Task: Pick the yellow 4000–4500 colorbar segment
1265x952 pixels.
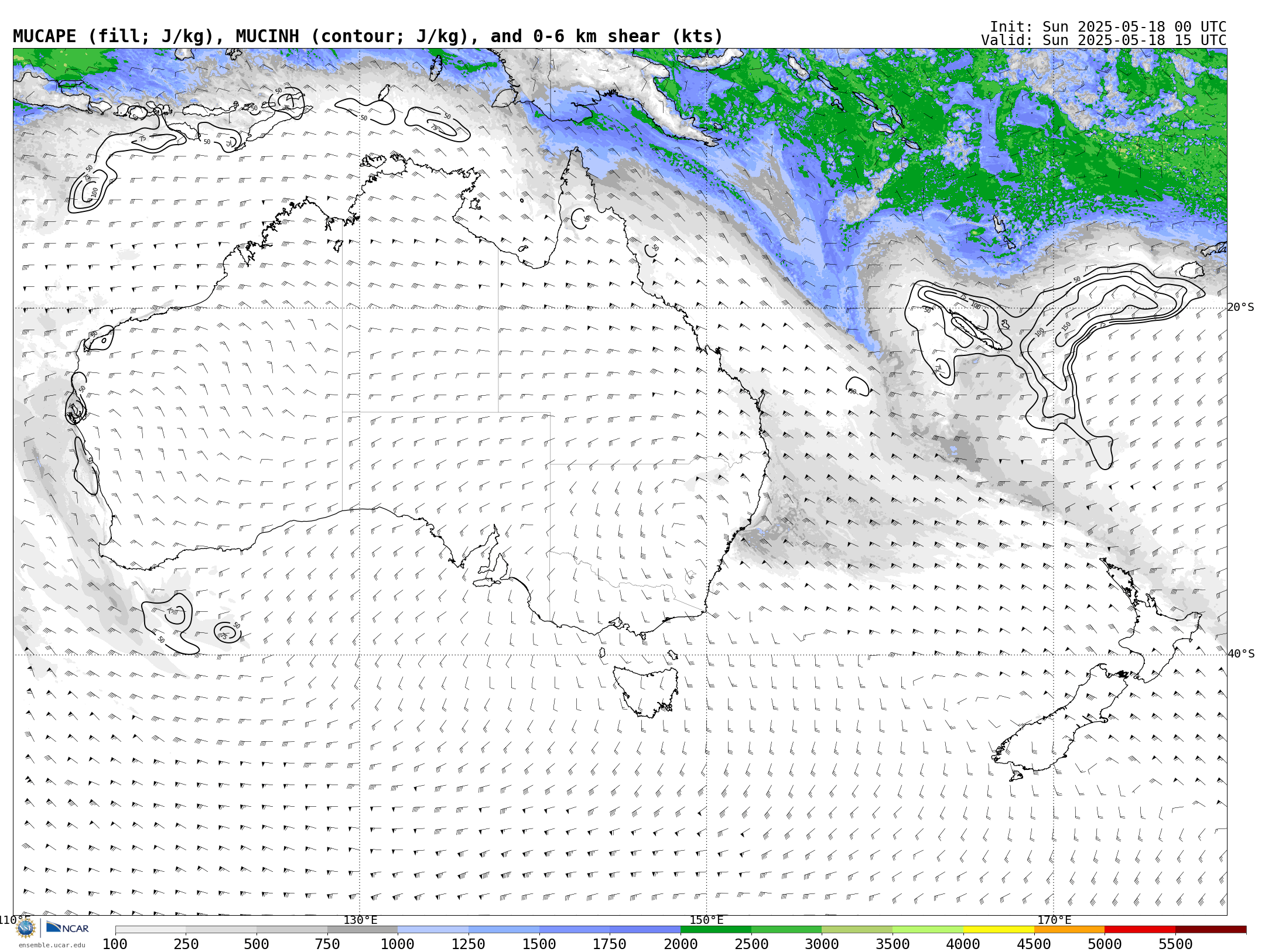Action: [999, 929]
